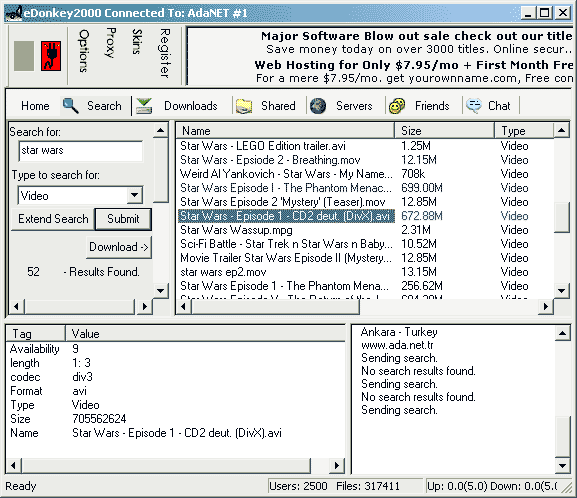The width and height of the screenshot is (577, 498).
Task: Select 'Star Wars - LEGO Edition trailer.avi'
Action: 263,146
